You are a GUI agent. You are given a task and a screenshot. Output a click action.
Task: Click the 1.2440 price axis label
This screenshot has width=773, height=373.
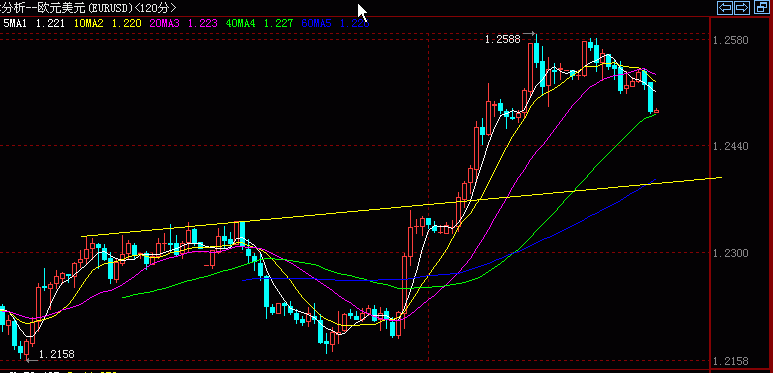[731, 146]
